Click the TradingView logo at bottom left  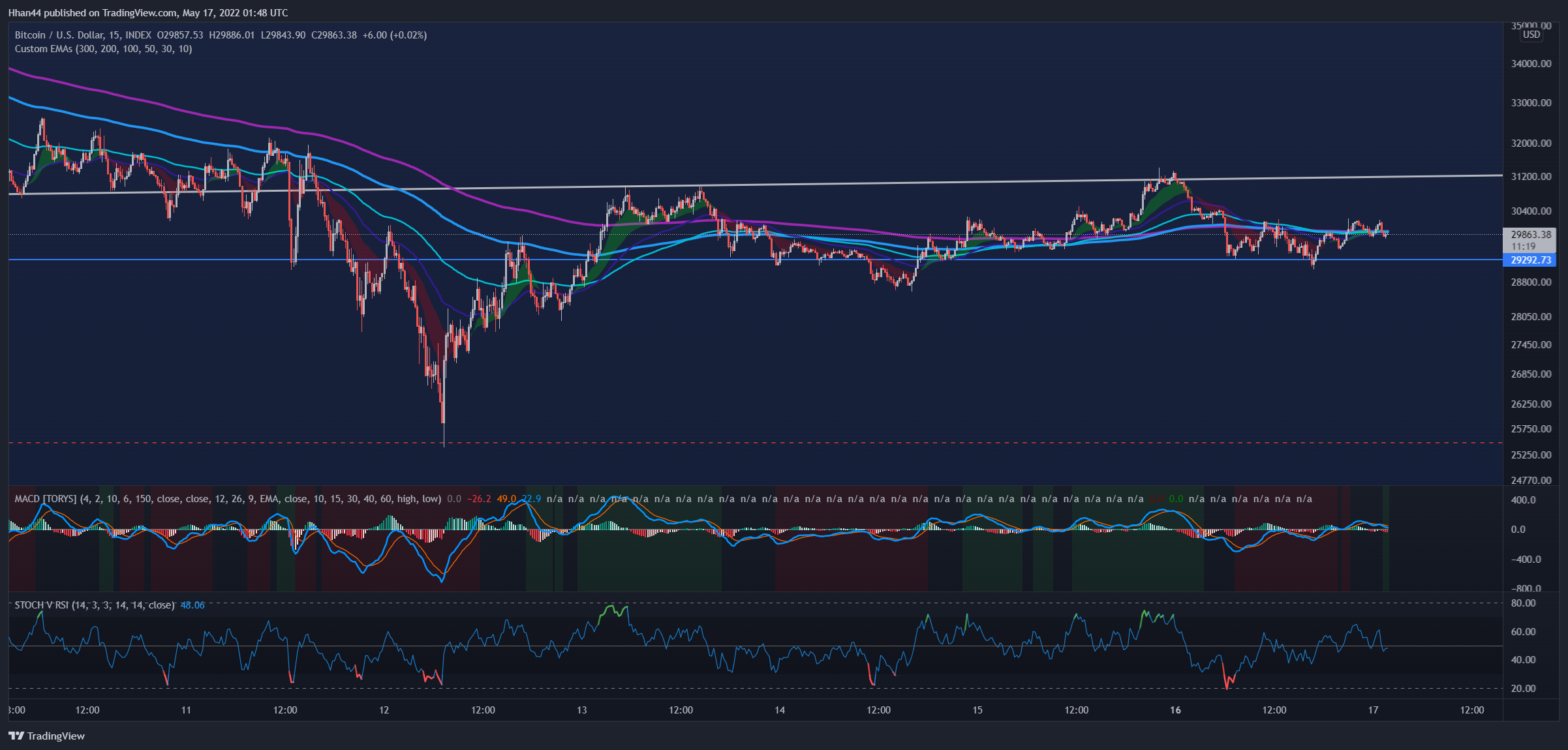pos(46,736)
